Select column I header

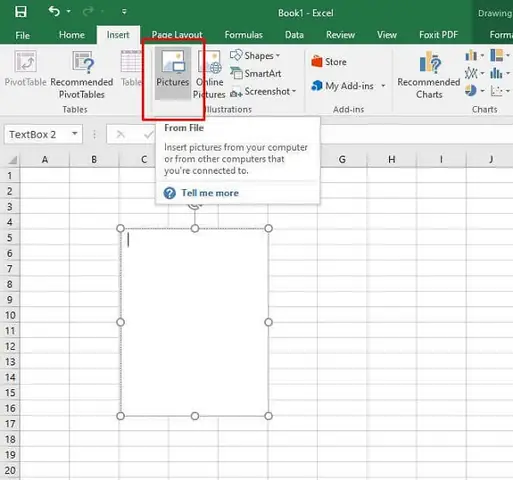click(441, 160)
